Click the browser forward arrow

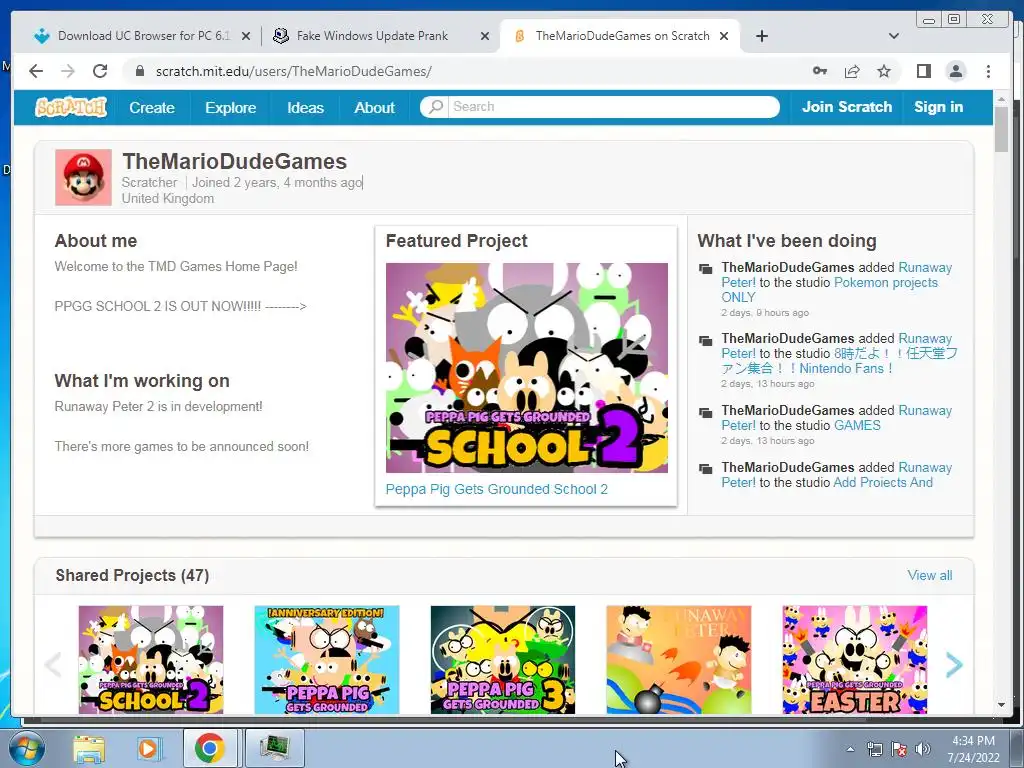[68, 71]
